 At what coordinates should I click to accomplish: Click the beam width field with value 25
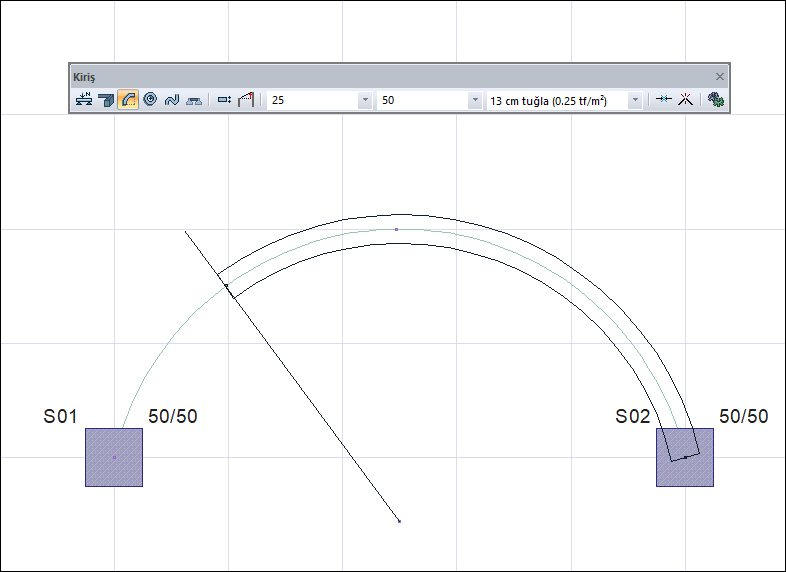coord(310,100)
